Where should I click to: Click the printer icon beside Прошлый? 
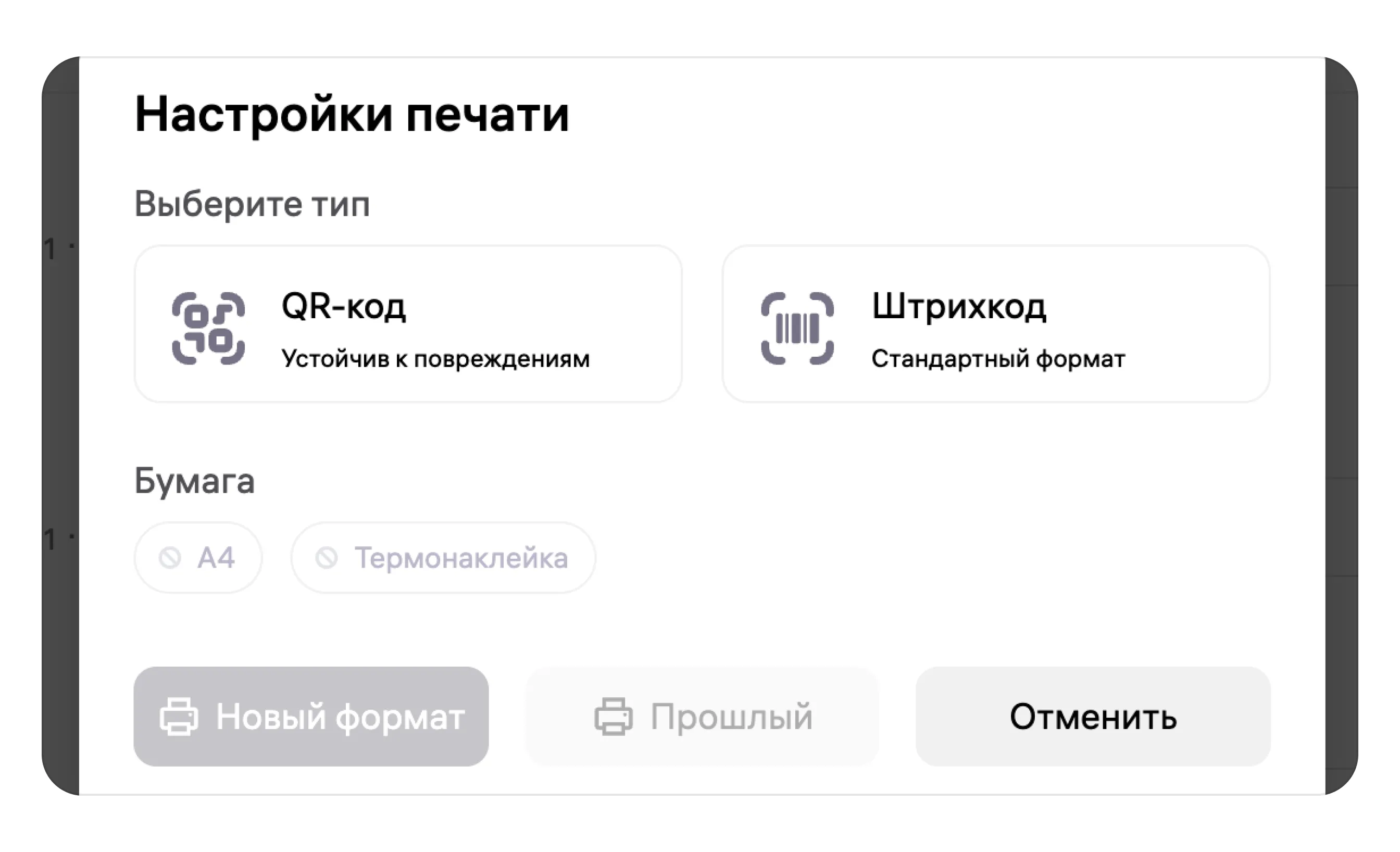click(x=613, y=717)
